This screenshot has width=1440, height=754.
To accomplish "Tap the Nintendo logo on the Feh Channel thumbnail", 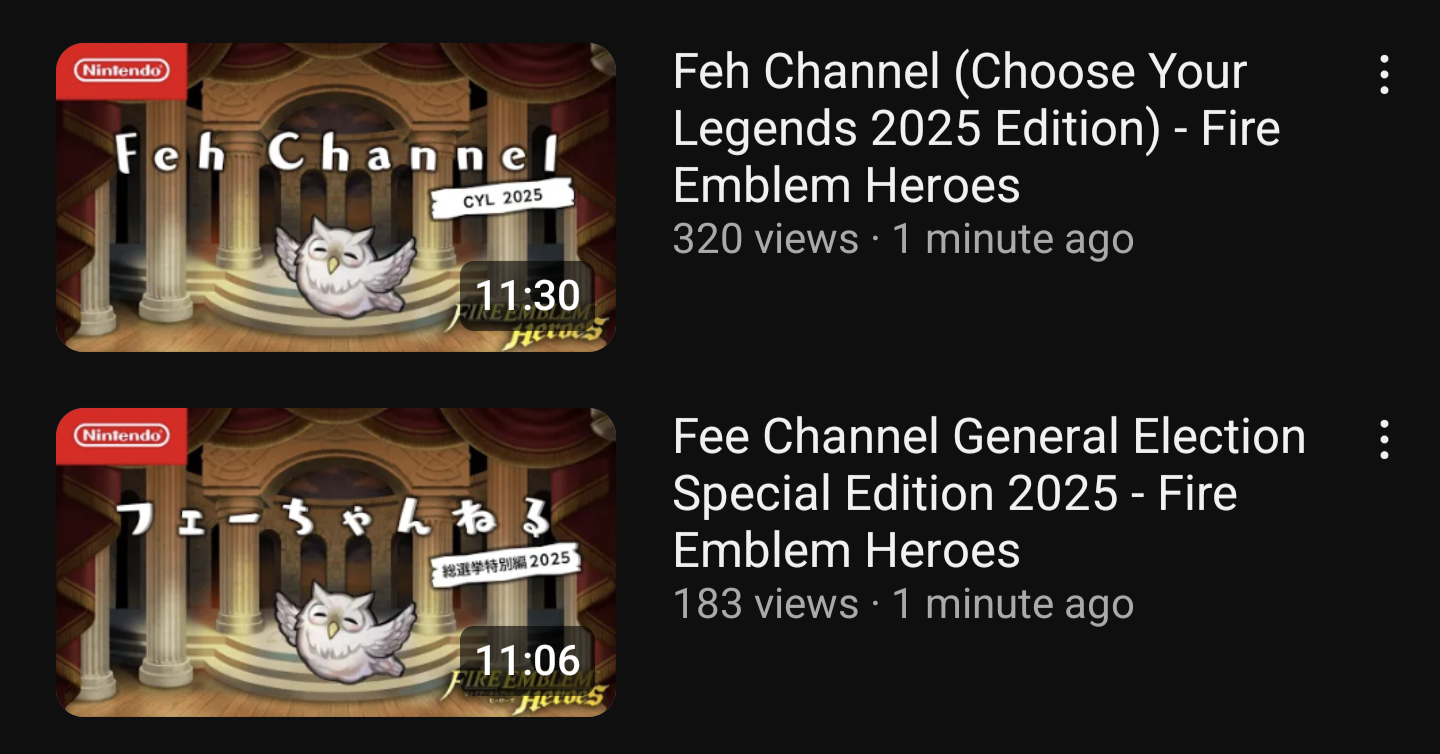I will pos(122,71).
